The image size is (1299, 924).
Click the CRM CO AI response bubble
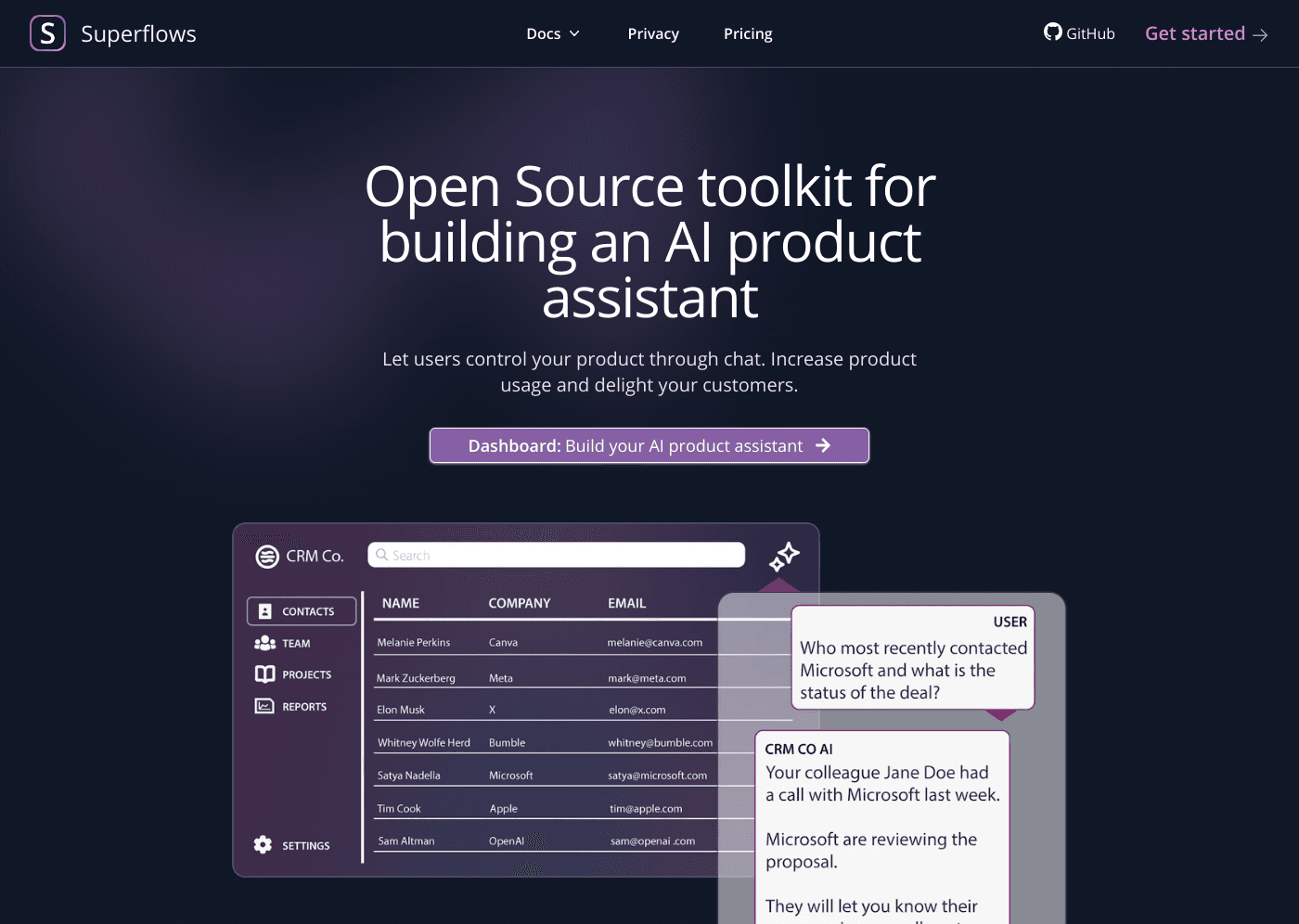tap(882, 827)
